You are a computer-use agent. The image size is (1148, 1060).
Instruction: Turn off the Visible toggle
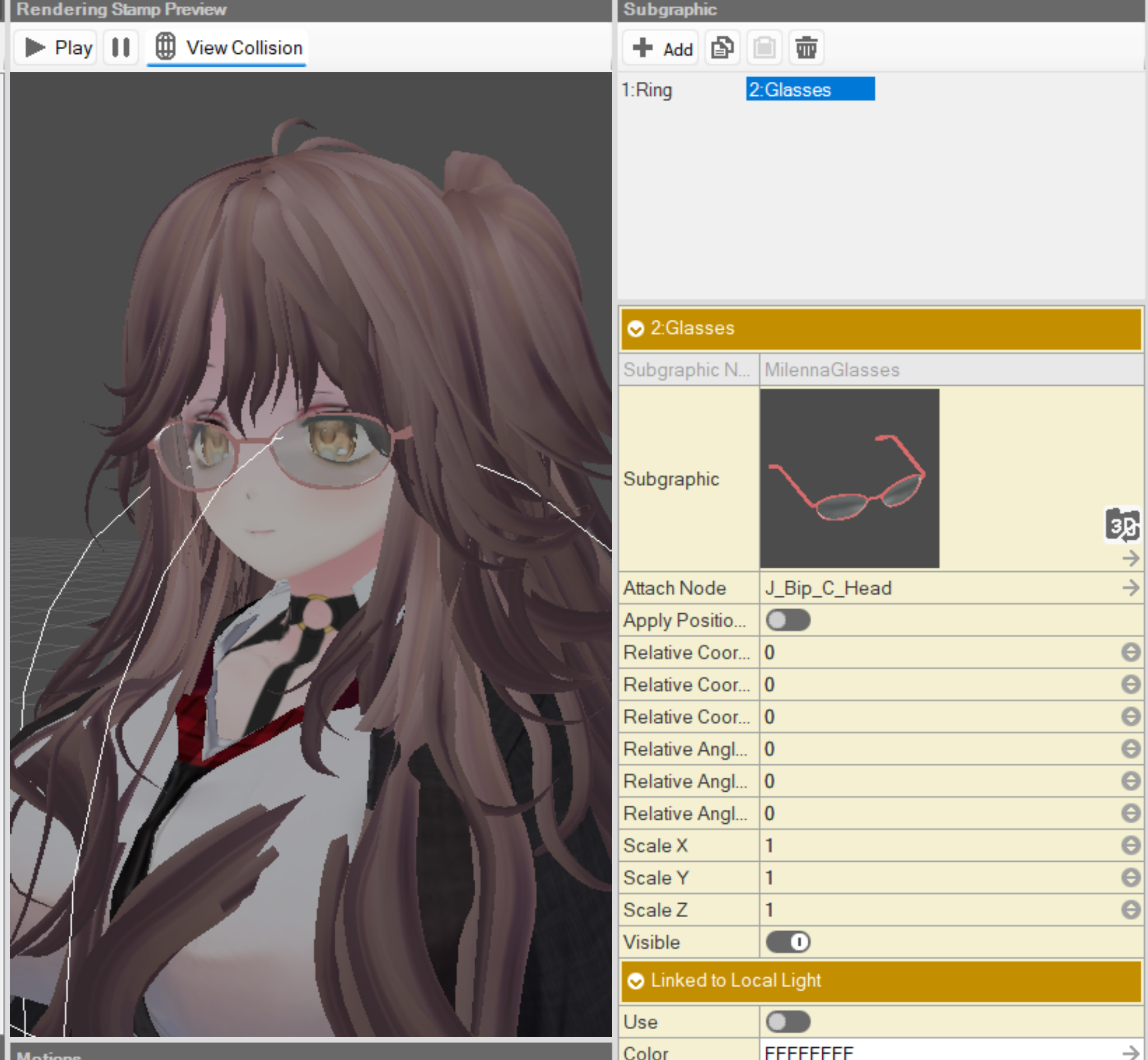(x=788, y=942)
